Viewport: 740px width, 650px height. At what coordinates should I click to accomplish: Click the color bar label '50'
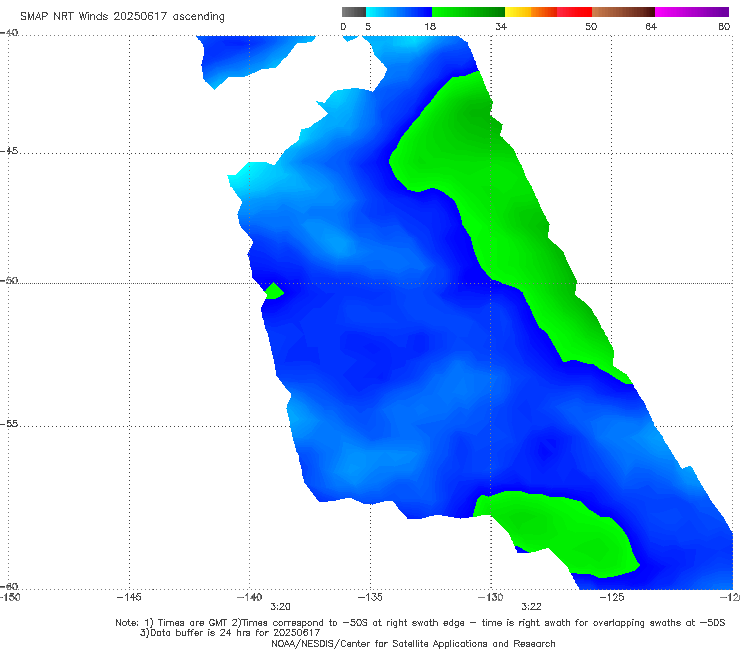(591, 26)
